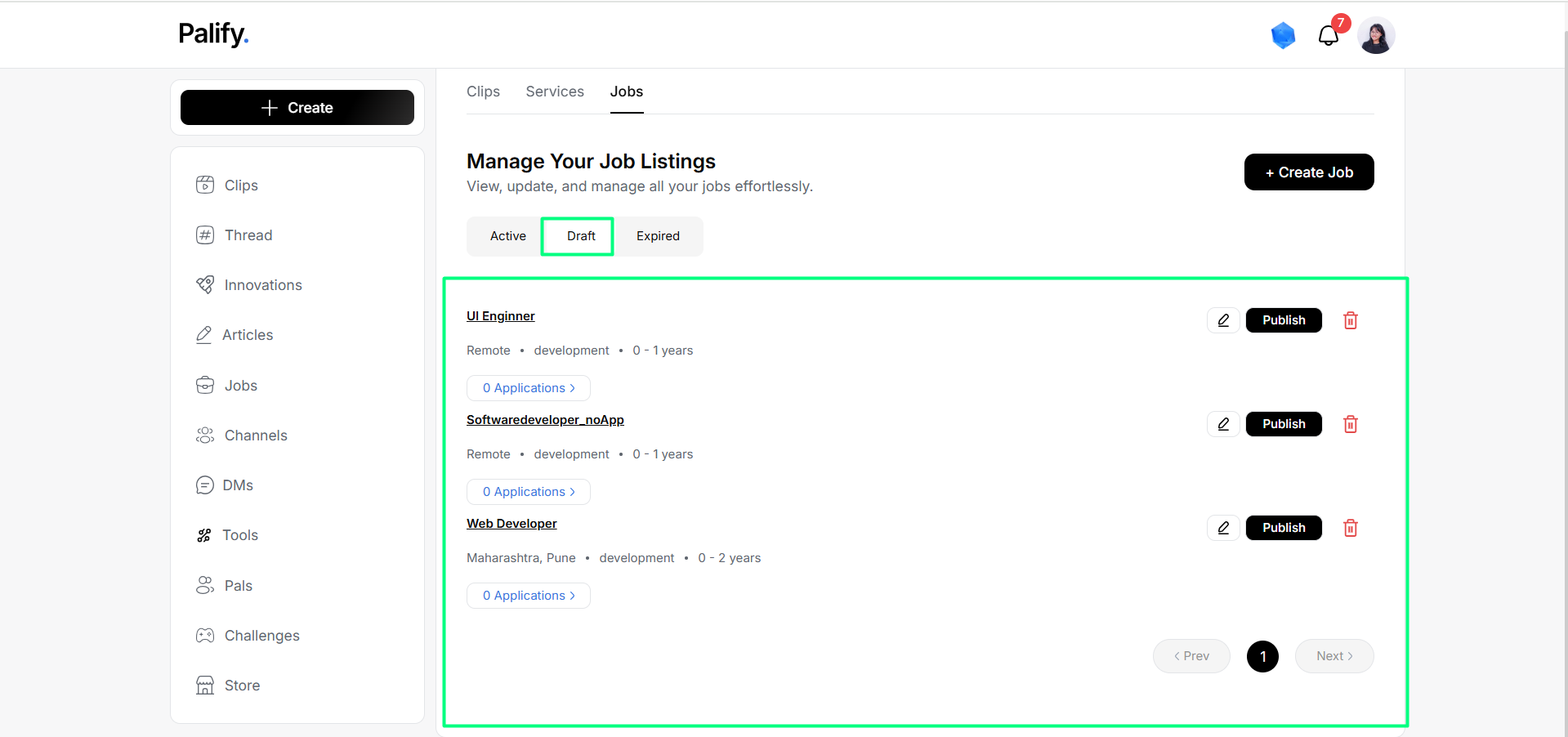Edit the Web Developer job
This screenshot has height=737, width=1568.
[1223, 528]
